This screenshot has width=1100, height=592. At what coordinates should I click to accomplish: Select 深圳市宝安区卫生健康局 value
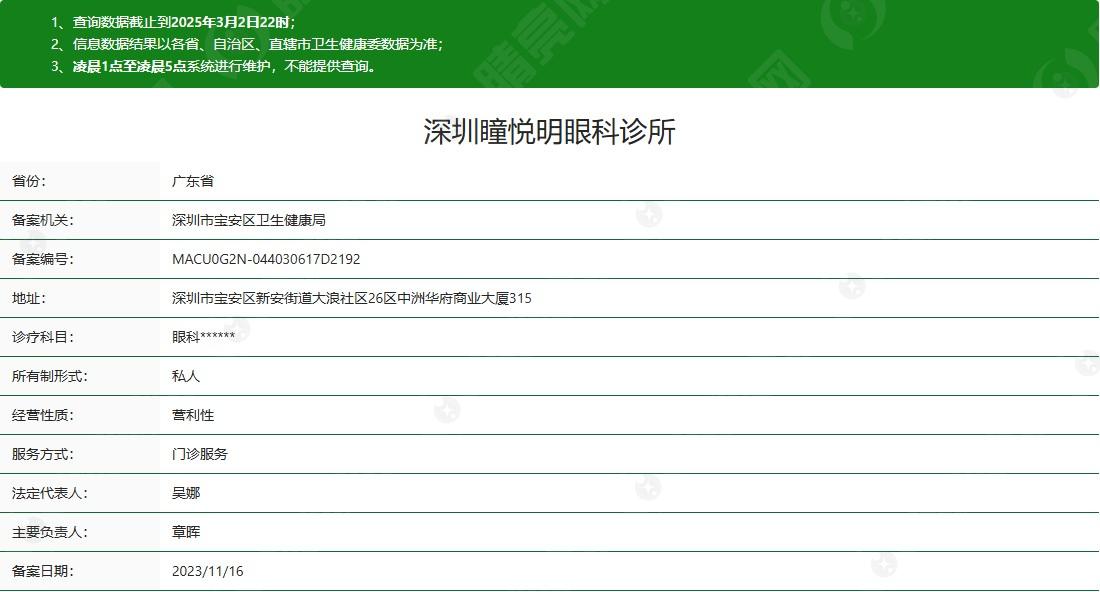[249, 220]
